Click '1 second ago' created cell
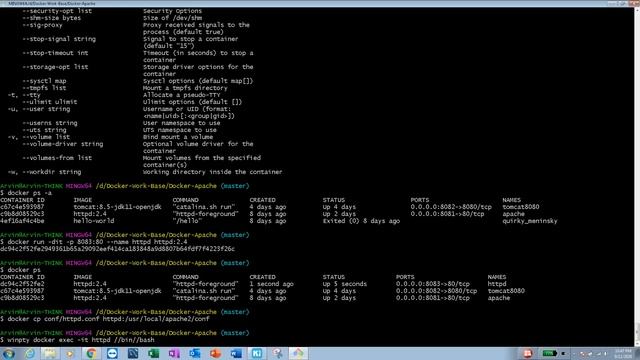The height and width of the screenshot is (360, 640). click(271, 284)
